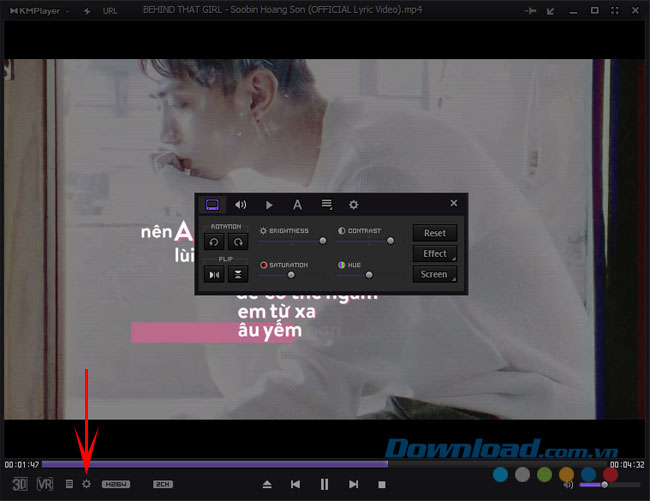Enter fullscreen mode icon in title bar
The height and width of the screenshot is (501, 650).
(615, 11)
